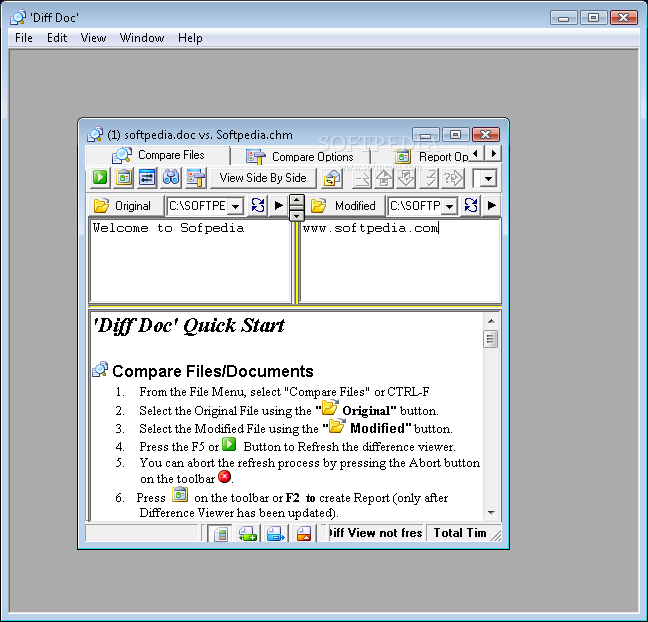Click the blue deletions status bar icon

(276, 534)
